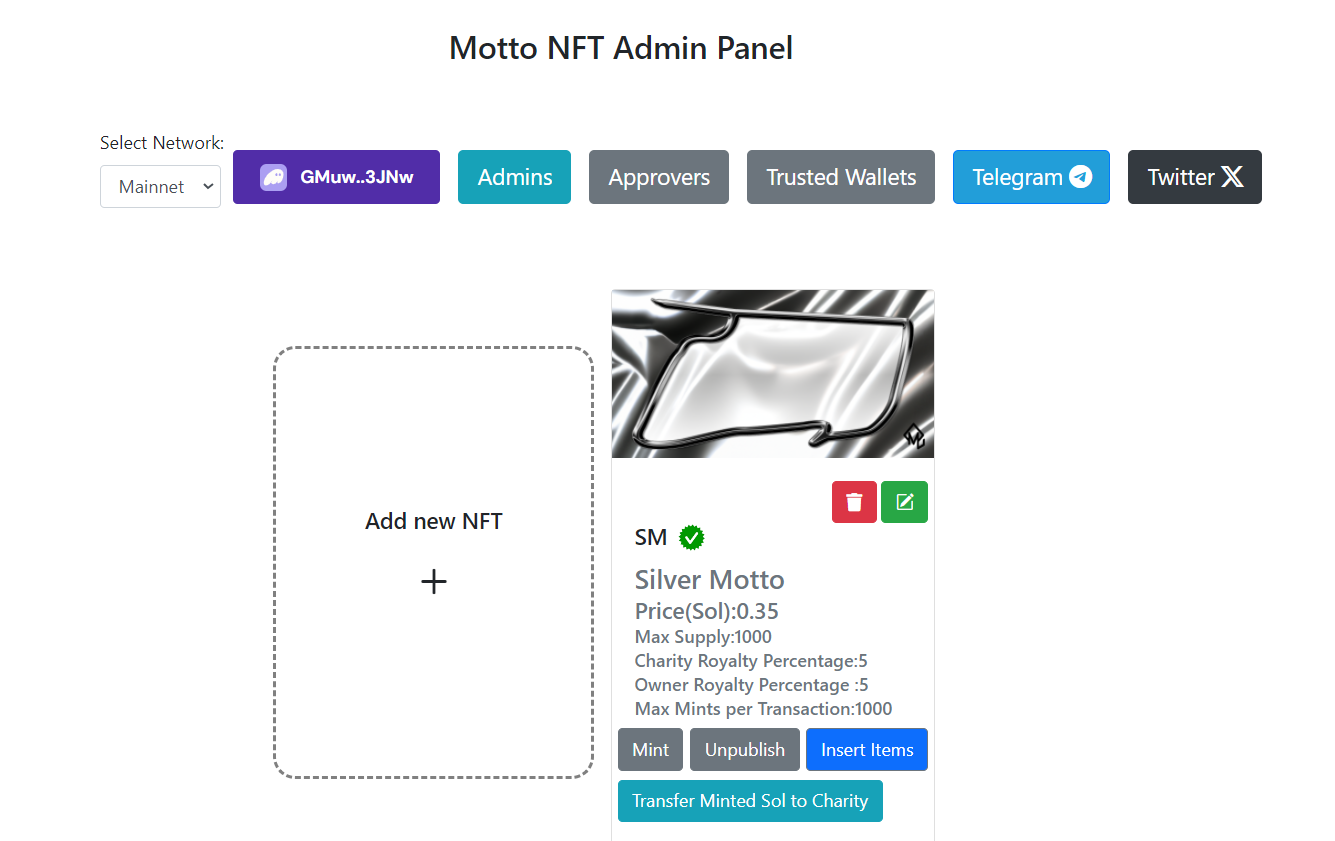This screenshot has height=841, width=1335.
Task: Click the GMuw..3JNw wallet button
Action: pyautogui.click(x=336, y=177)
